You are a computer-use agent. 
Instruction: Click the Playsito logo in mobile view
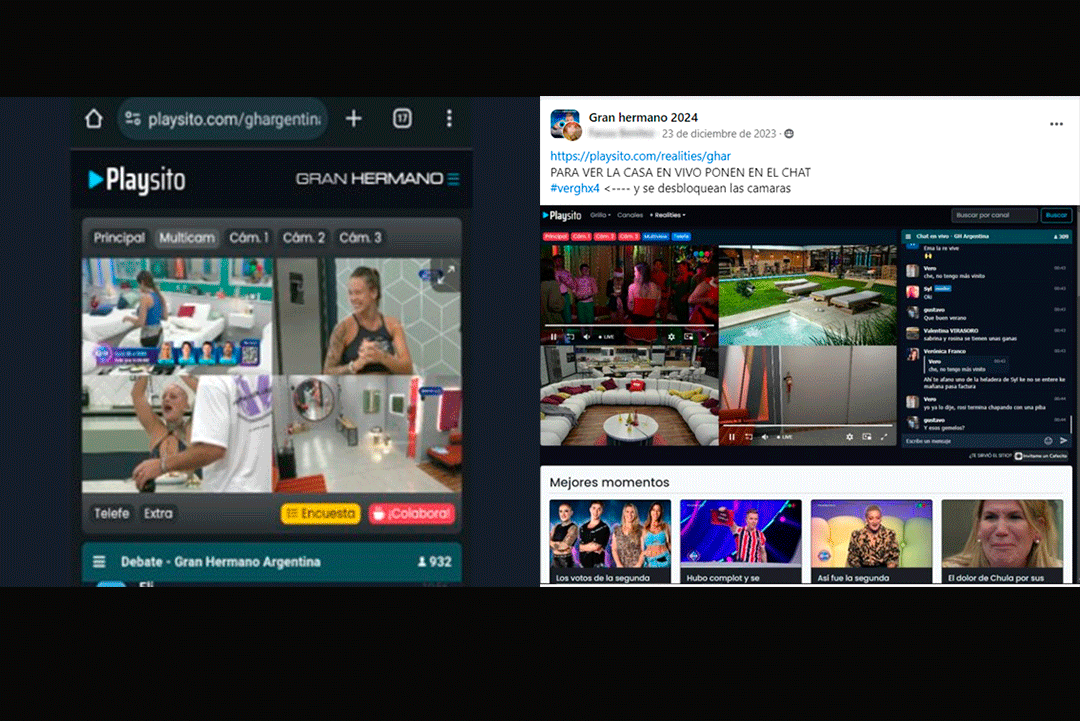click(x=137, y=180)
